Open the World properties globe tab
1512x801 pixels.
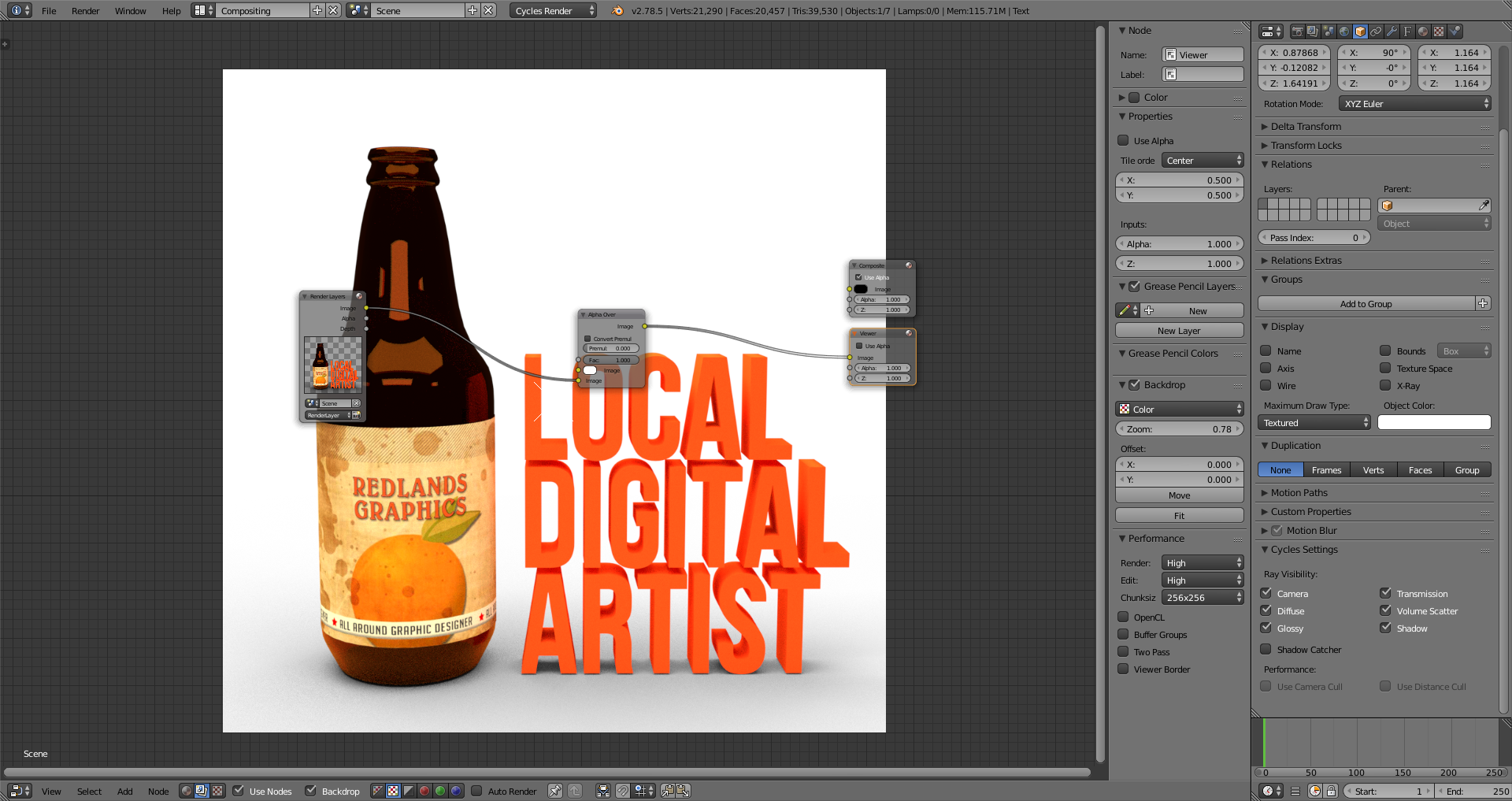(x=1344, y=32)
